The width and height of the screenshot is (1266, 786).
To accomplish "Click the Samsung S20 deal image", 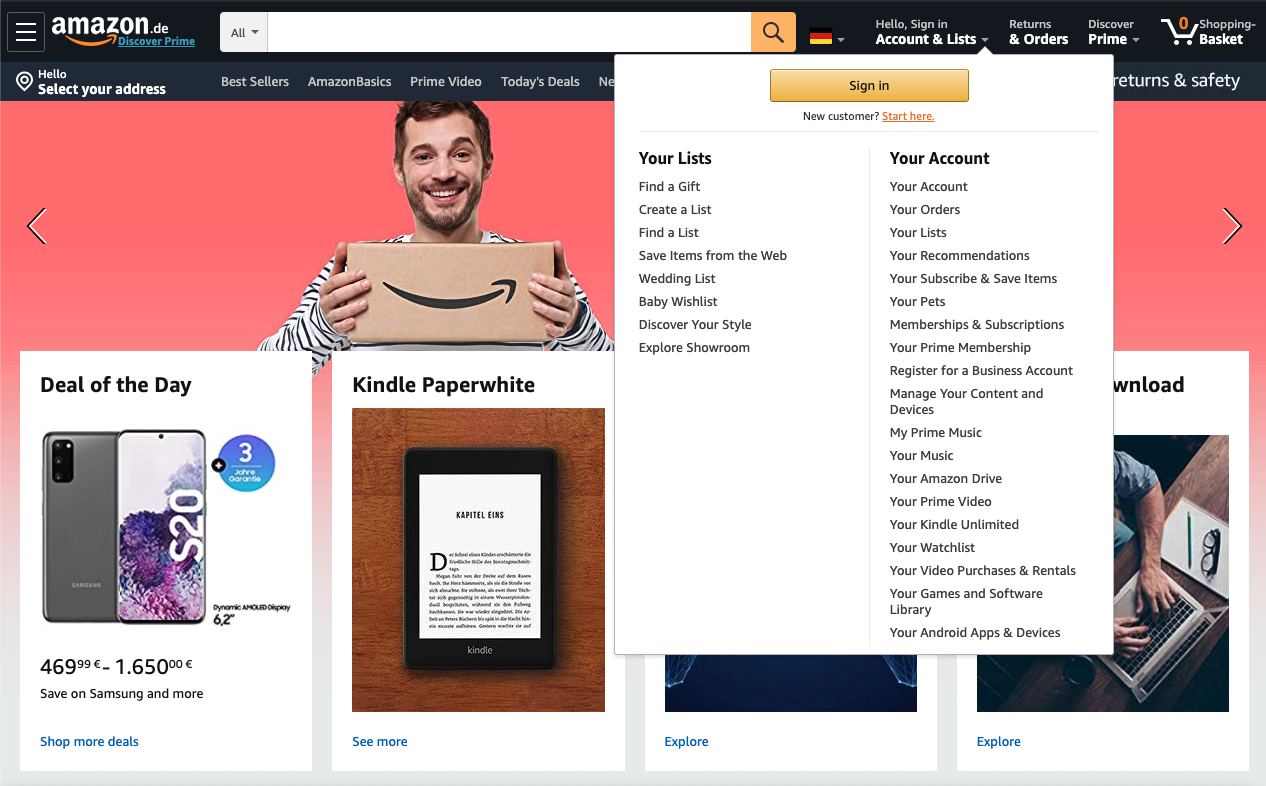I will tap(166, 527).
